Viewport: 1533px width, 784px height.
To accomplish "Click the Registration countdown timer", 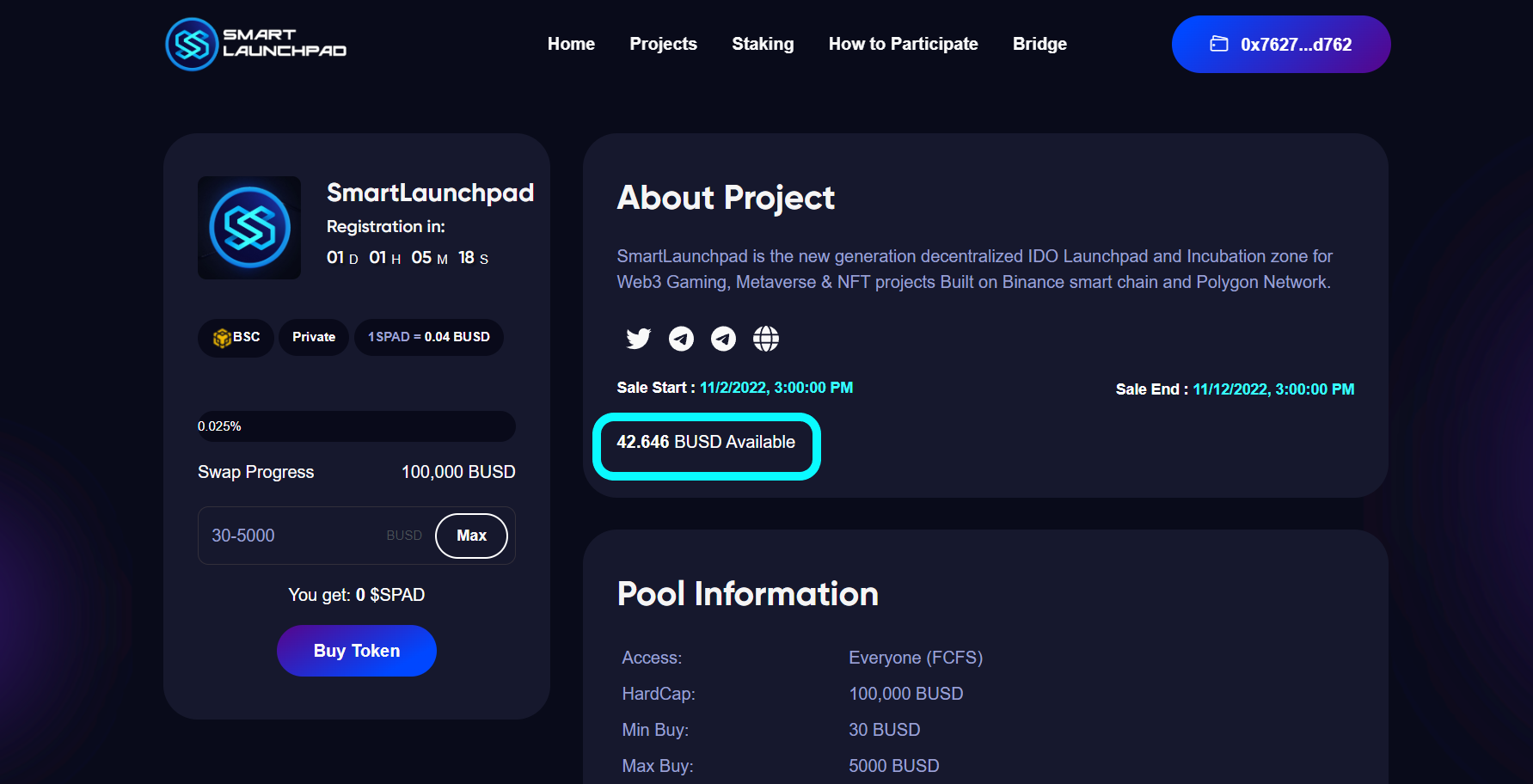I will coord(408,258).
